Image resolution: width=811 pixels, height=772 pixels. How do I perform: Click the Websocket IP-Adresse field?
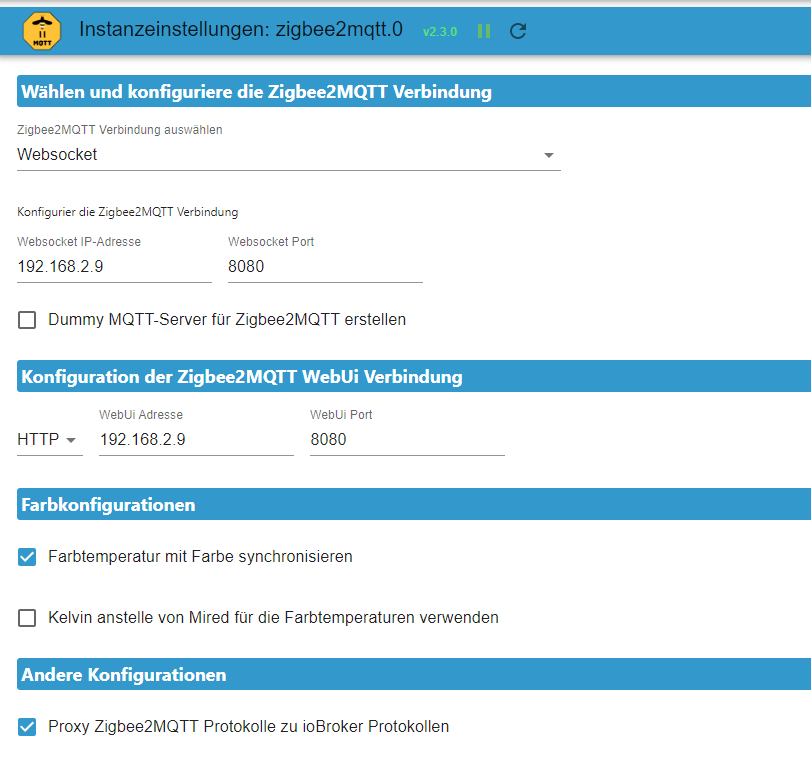click(114, 267)
